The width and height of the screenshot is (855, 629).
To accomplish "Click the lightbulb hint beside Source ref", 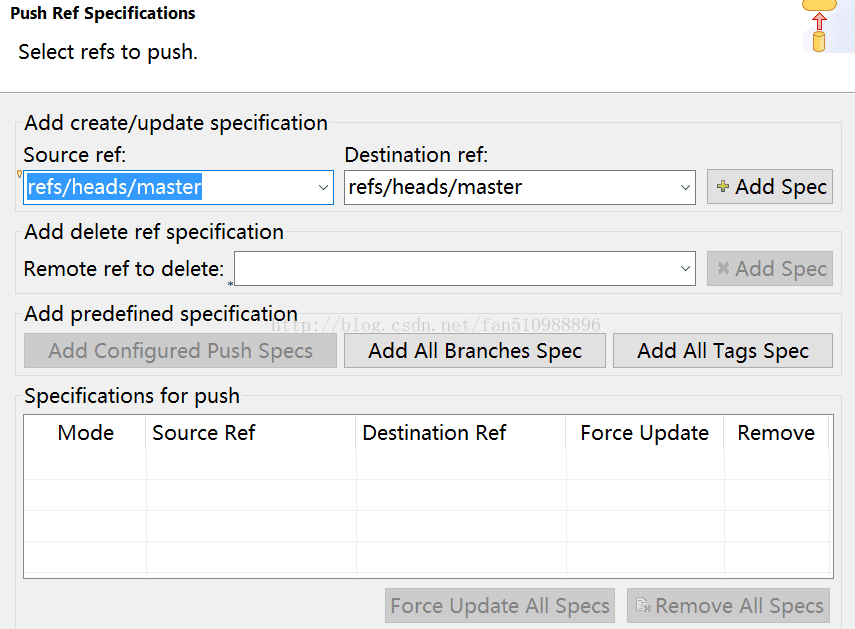I will coord(20,174).
